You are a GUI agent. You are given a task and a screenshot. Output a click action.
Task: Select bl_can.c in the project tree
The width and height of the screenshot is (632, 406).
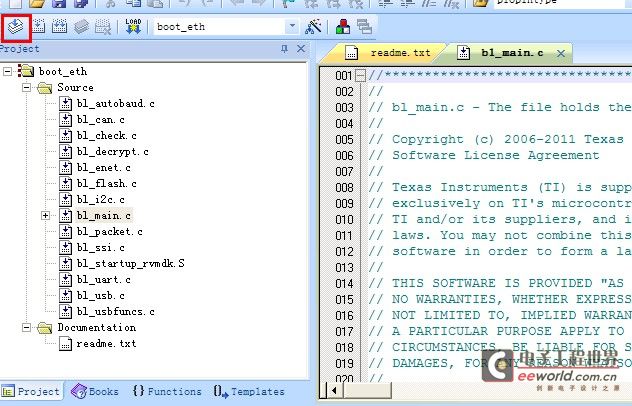pyautogui.click(x=100, y=120)
